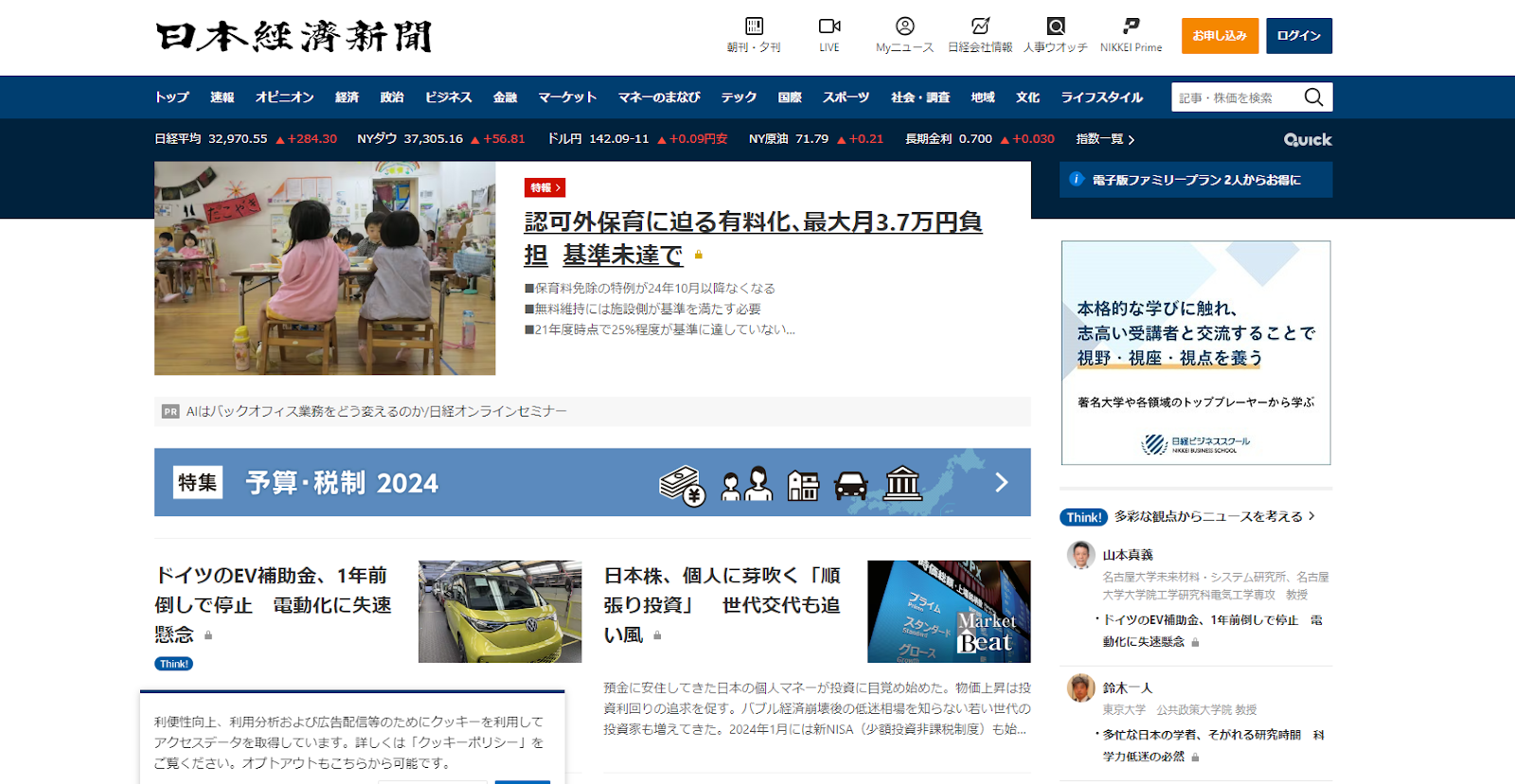
Task: Open the 人事ウオッチ icon
Action: coord(1056,26)
